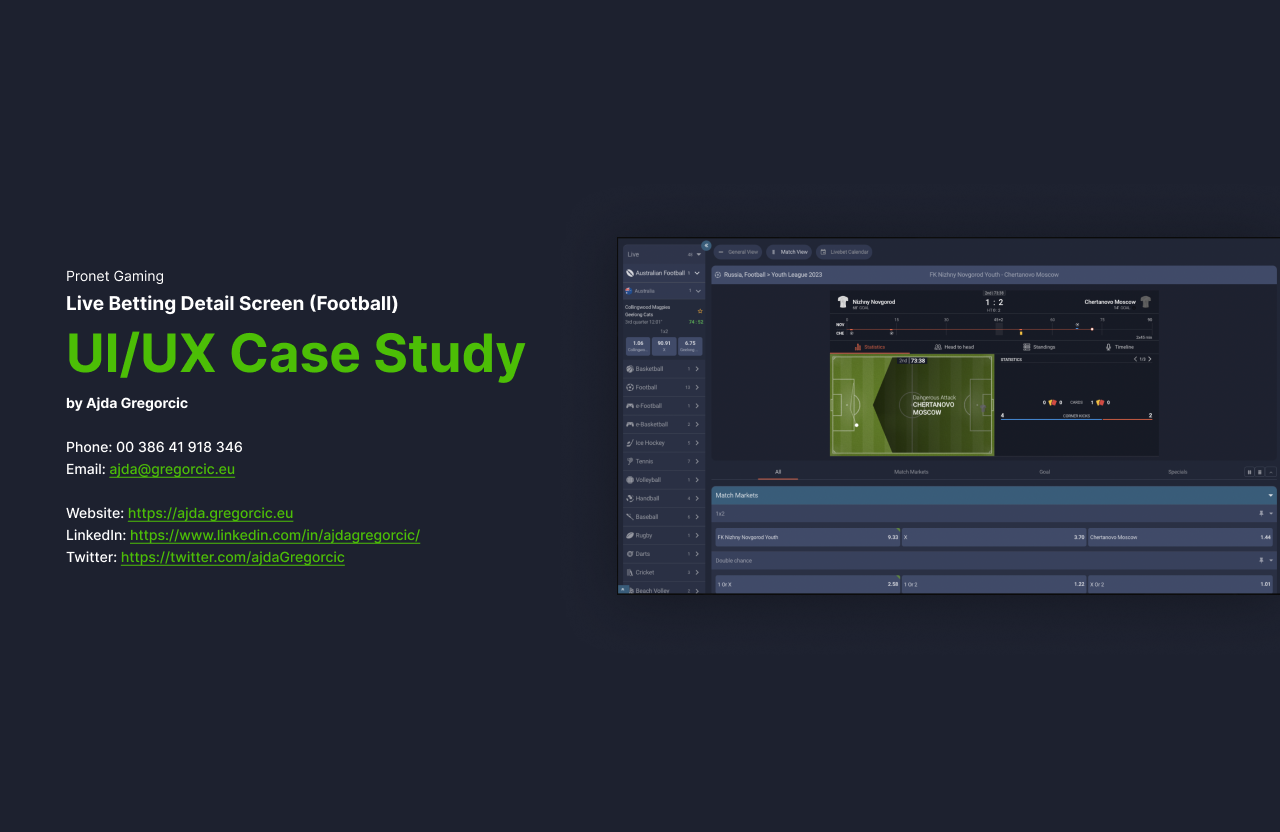Open the Statistics tab

point(870,347)
